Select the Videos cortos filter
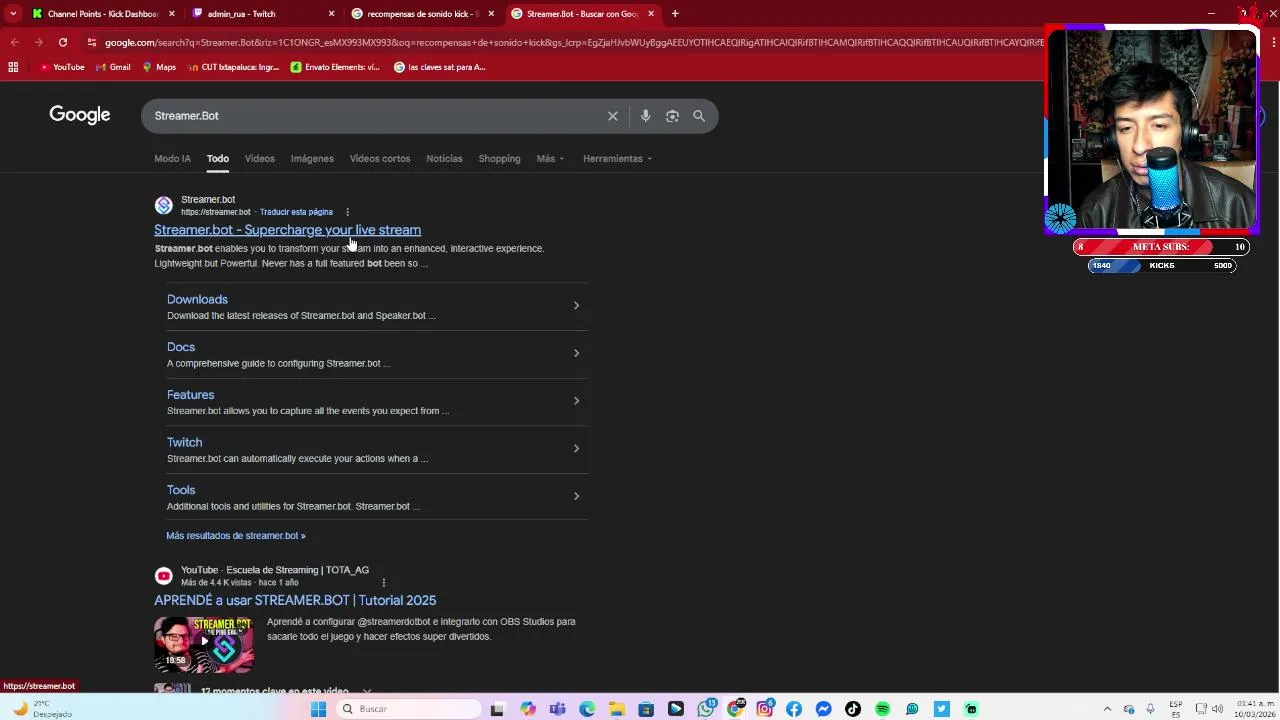The width and height of the screenshot is (1280, 720). click(380, 159)
